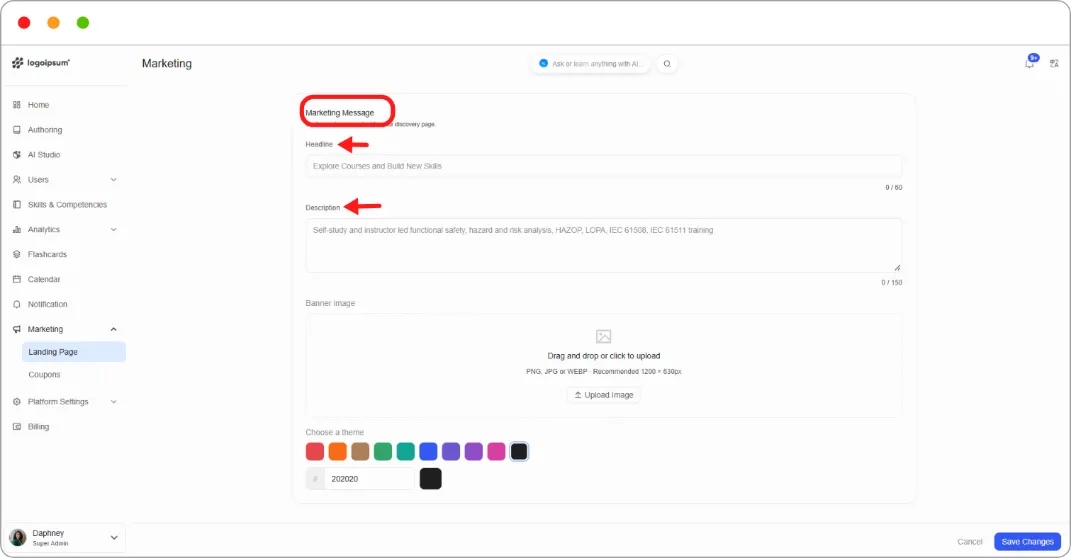Image resolution: width=1071 pixels, height=558 pixels.
Task: Expand the Platform Settings chevron
Action: tap(113, 402)
